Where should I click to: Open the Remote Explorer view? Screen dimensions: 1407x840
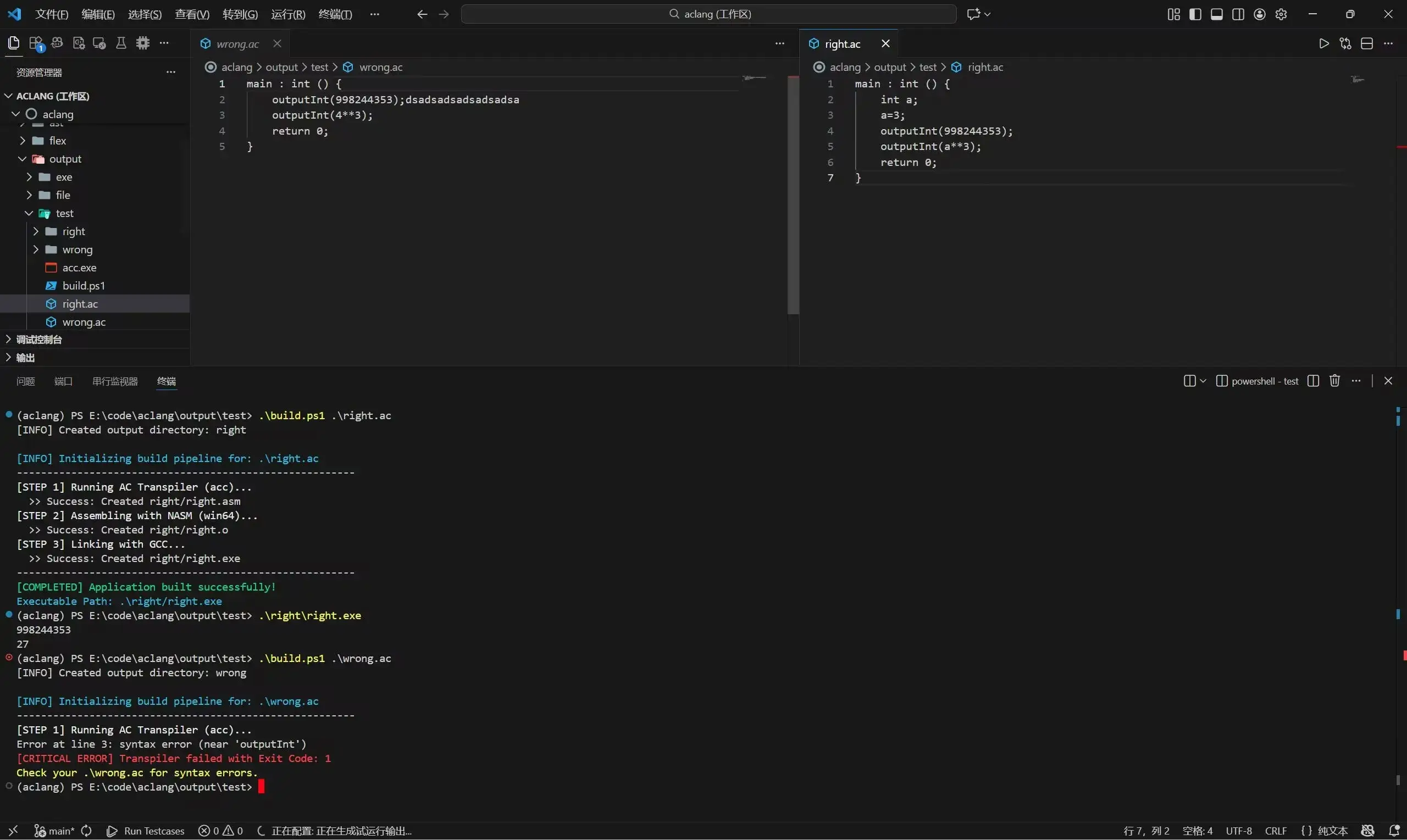point(99,43)
